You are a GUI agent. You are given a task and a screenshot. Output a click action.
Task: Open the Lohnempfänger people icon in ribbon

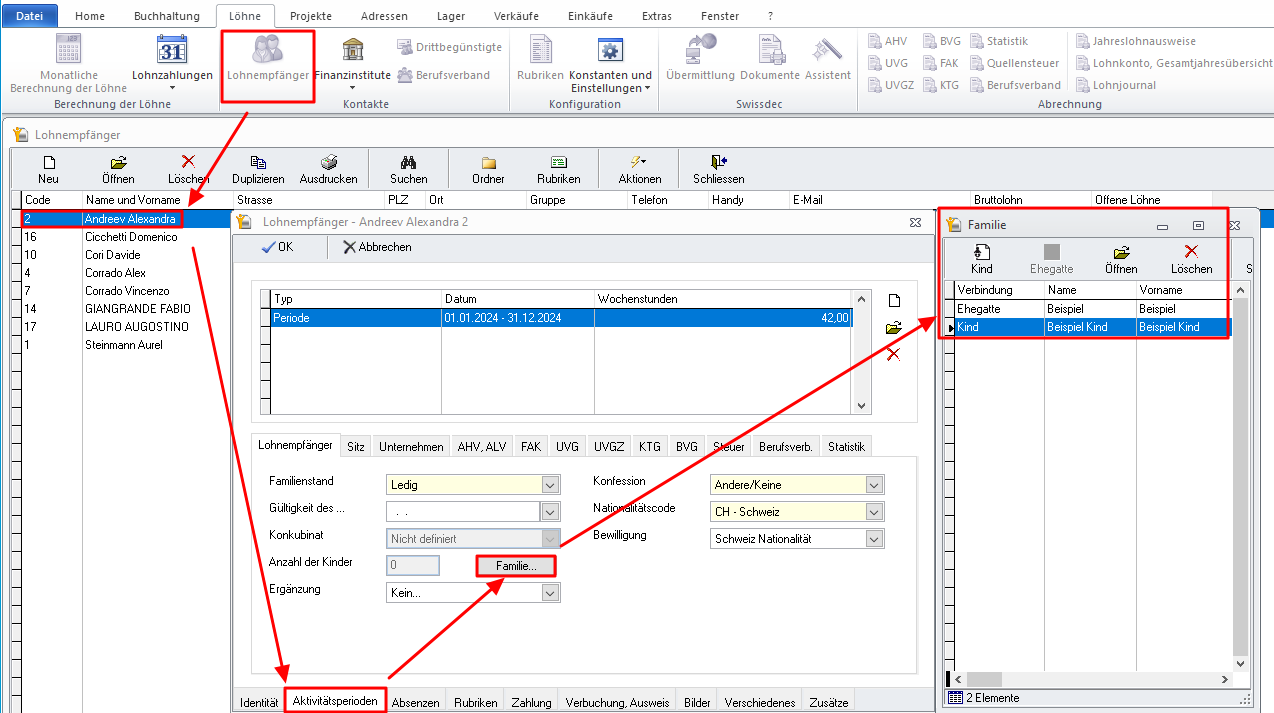[268, 49]
